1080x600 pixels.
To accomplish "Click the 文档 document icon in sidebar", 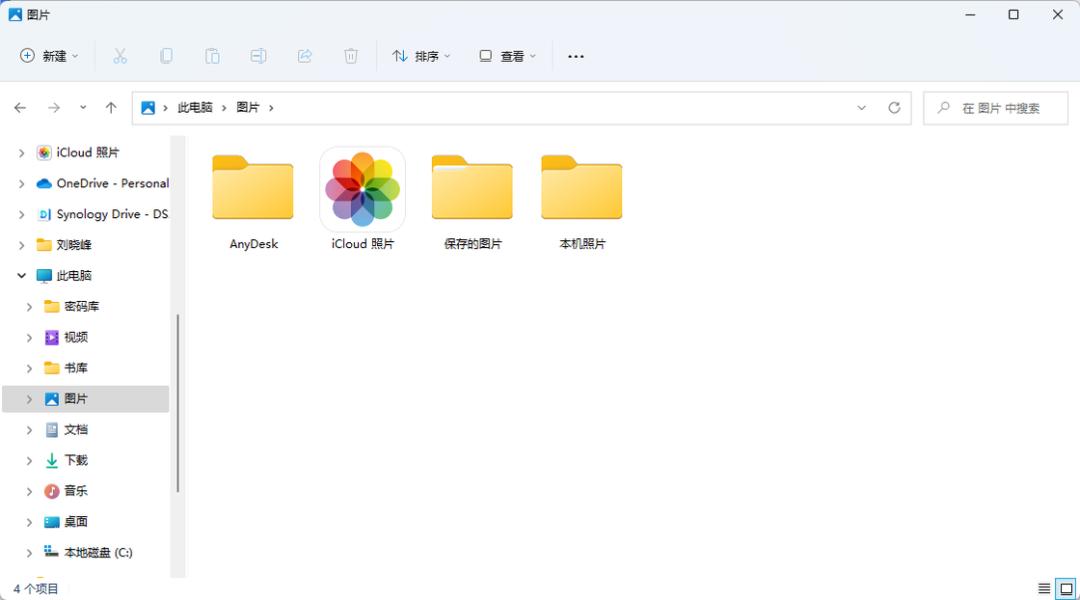I will (x=52, y=430).
